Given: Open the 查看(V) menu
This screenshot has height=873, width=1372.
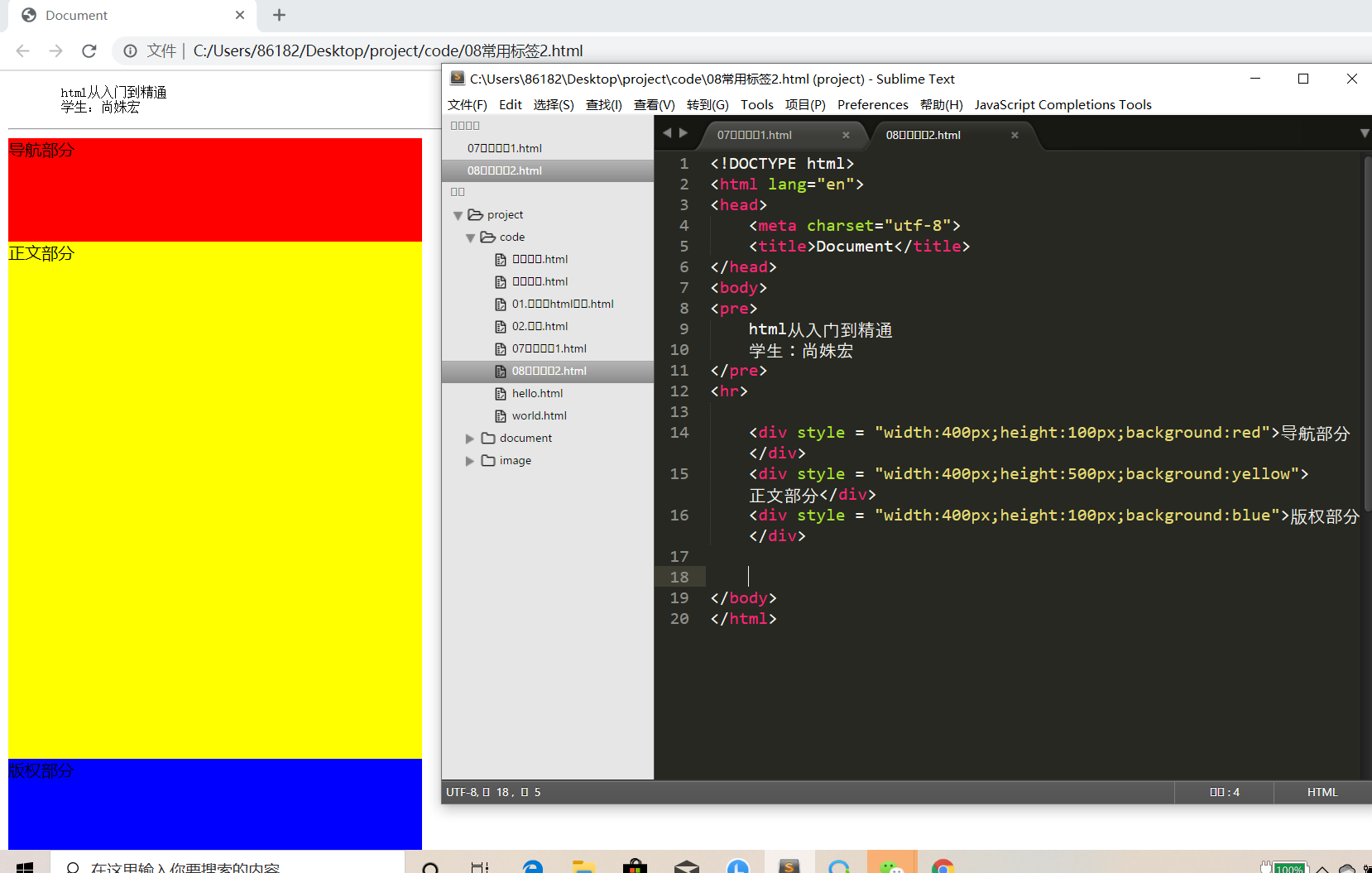Looking at the screenshot, I should click(655, 104).
